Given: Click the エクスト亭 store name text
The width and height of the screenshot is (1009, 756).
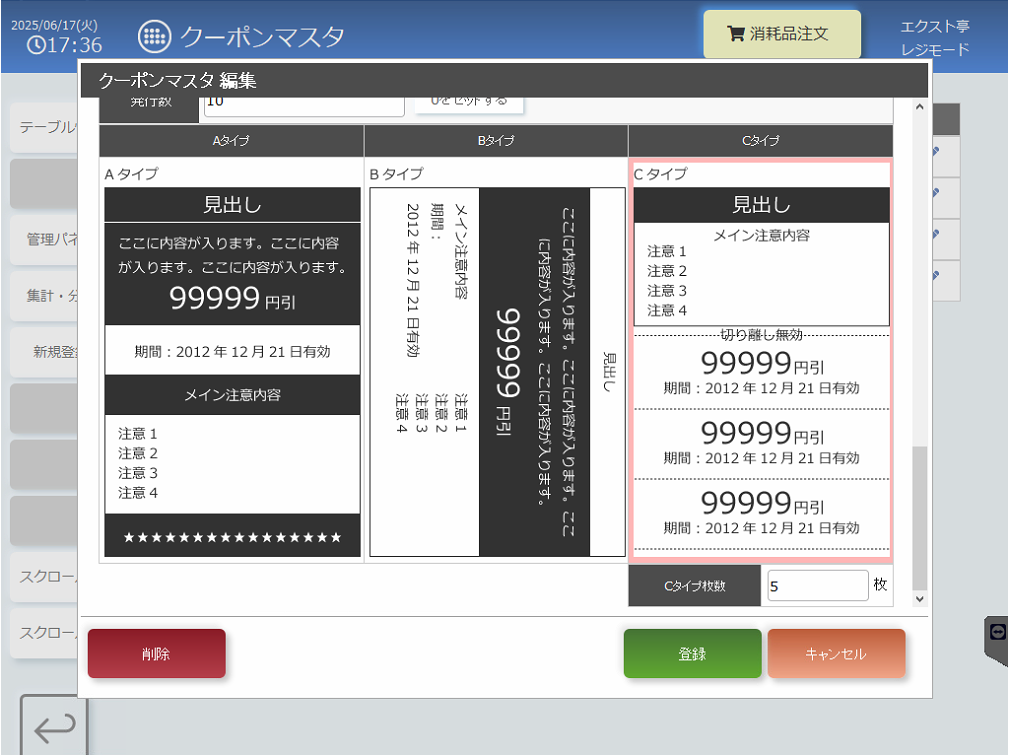Looking at the screenshot, I should click(934, 26).
